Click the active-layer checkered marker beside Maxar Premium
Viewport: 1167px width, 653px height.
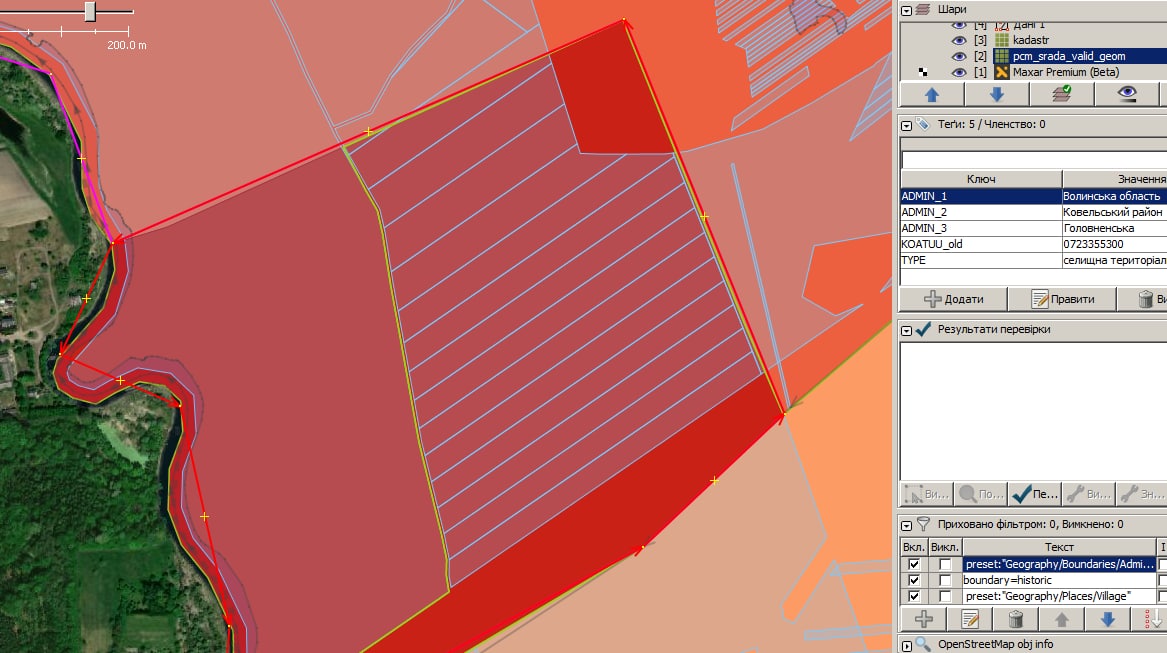pyautogui.click(x=923, y=72)
